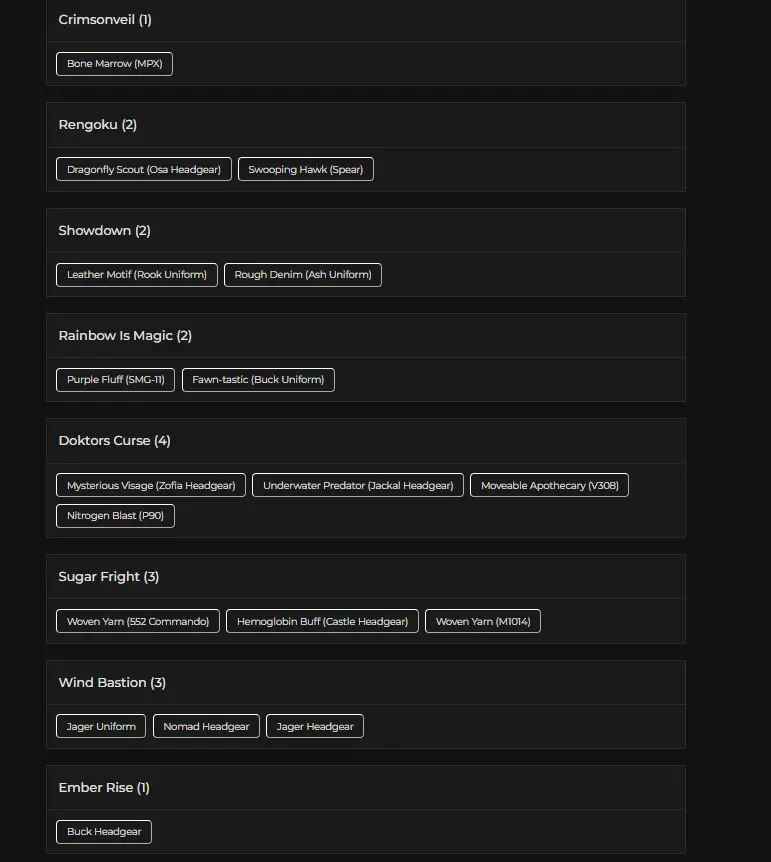Screen dimensions: 771x862
Task: Select the Nitrogen Blast (P90) tag
Action: 115,516
